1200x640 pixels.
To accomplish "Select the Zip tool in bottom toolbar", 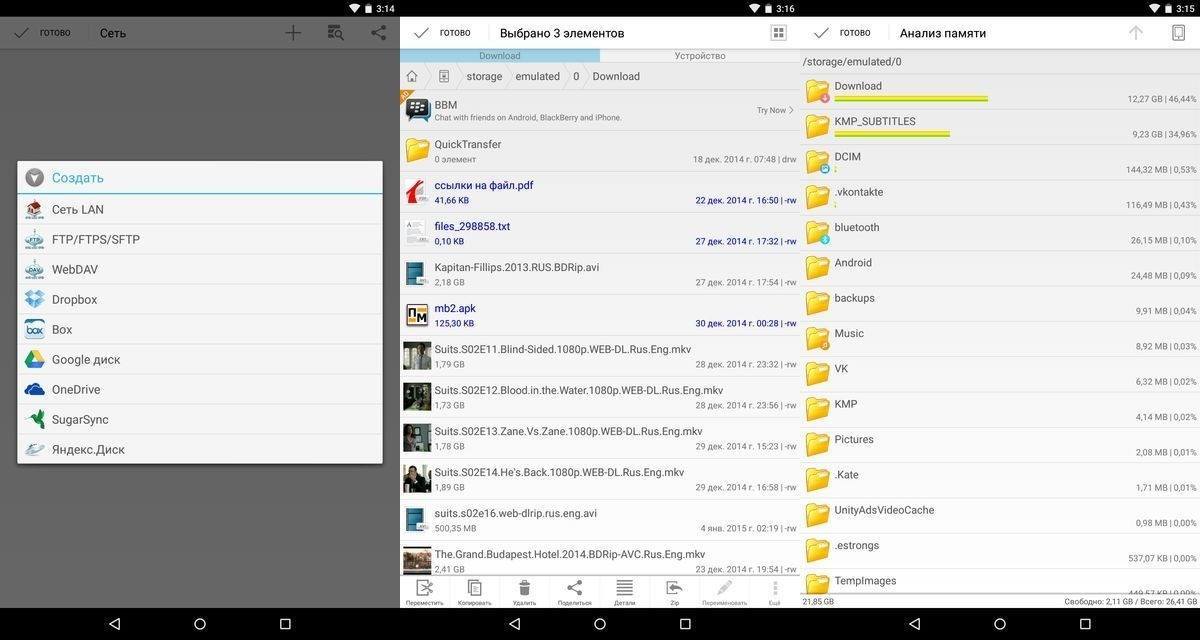I will [x=673, y=590].
